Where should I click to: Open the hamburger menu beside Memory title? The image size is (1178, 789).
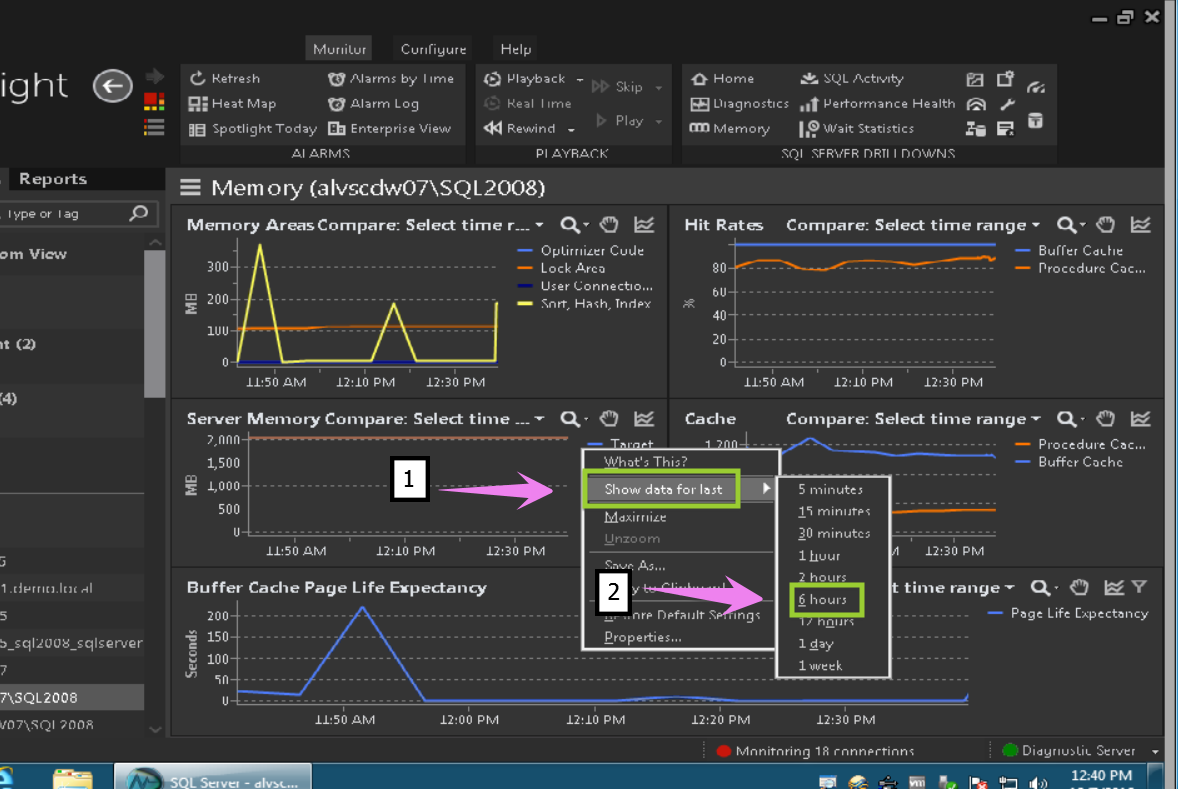click(190, 188)
